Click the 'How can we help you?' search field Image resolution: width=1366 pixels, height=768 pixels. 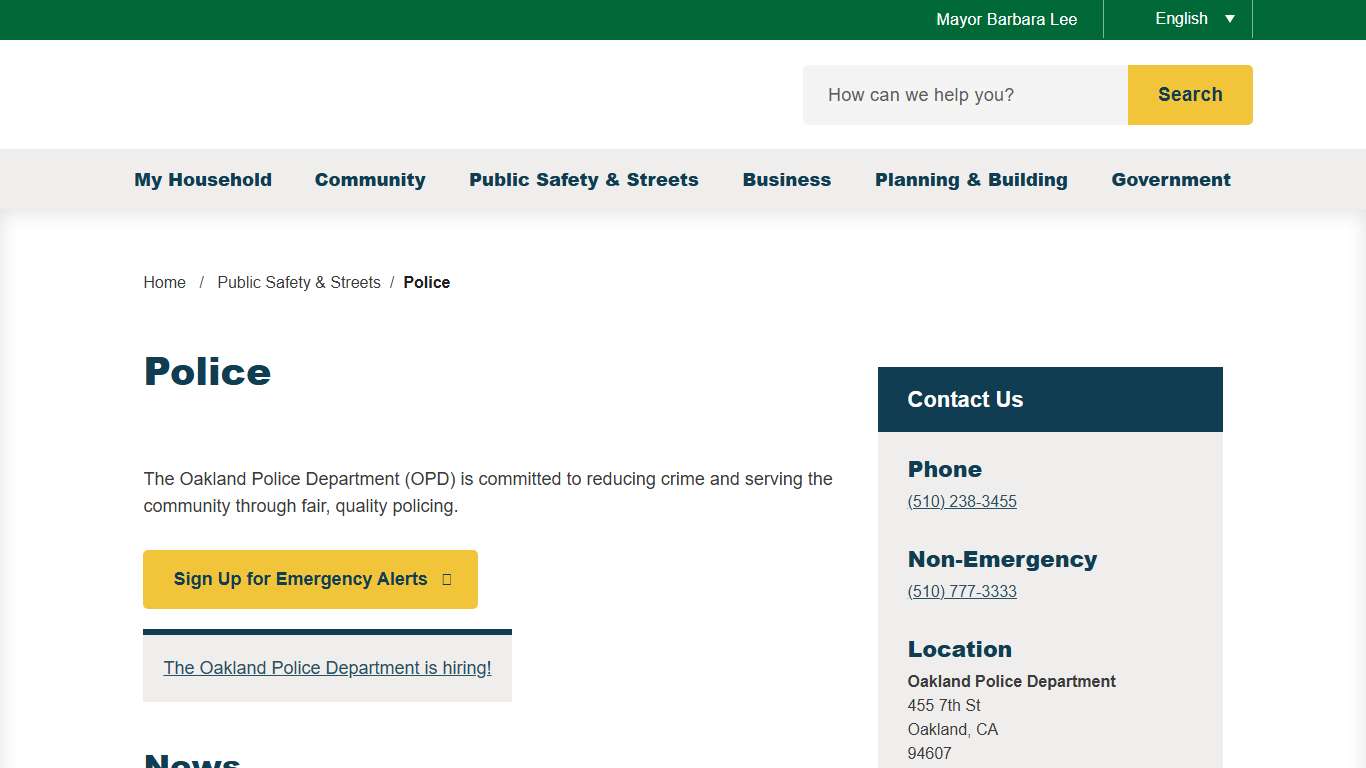pyautogui.click(x=965, y=95)
